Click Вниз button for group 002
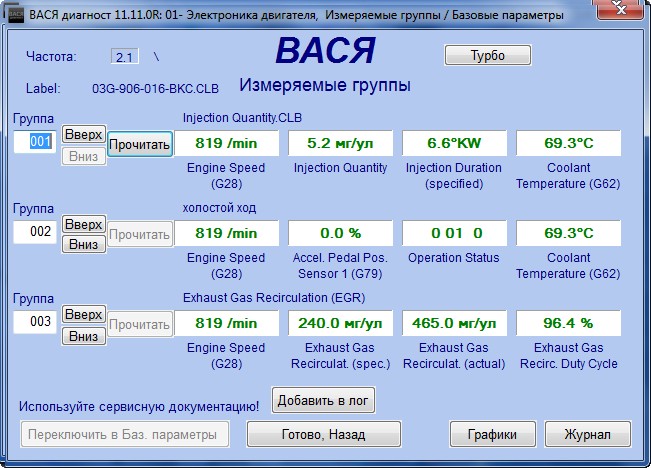651x468 pixels. pos(83,244)
